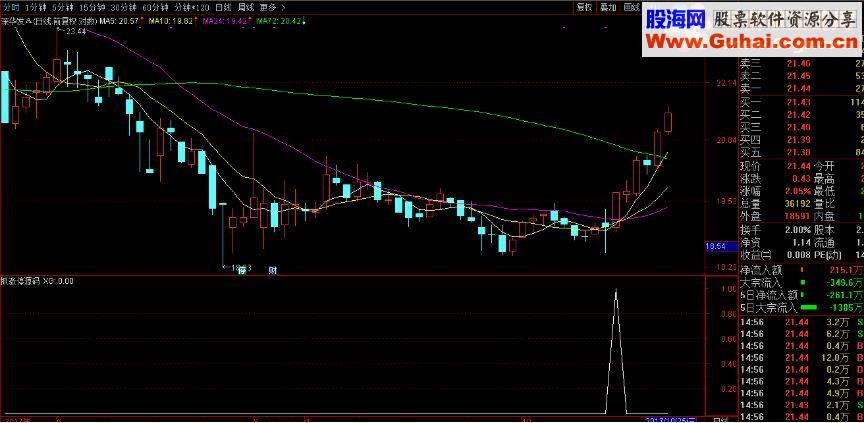Click the 14:56 trade with 12.0万 volume
This screenshot has width=864, height=423.
801,357
